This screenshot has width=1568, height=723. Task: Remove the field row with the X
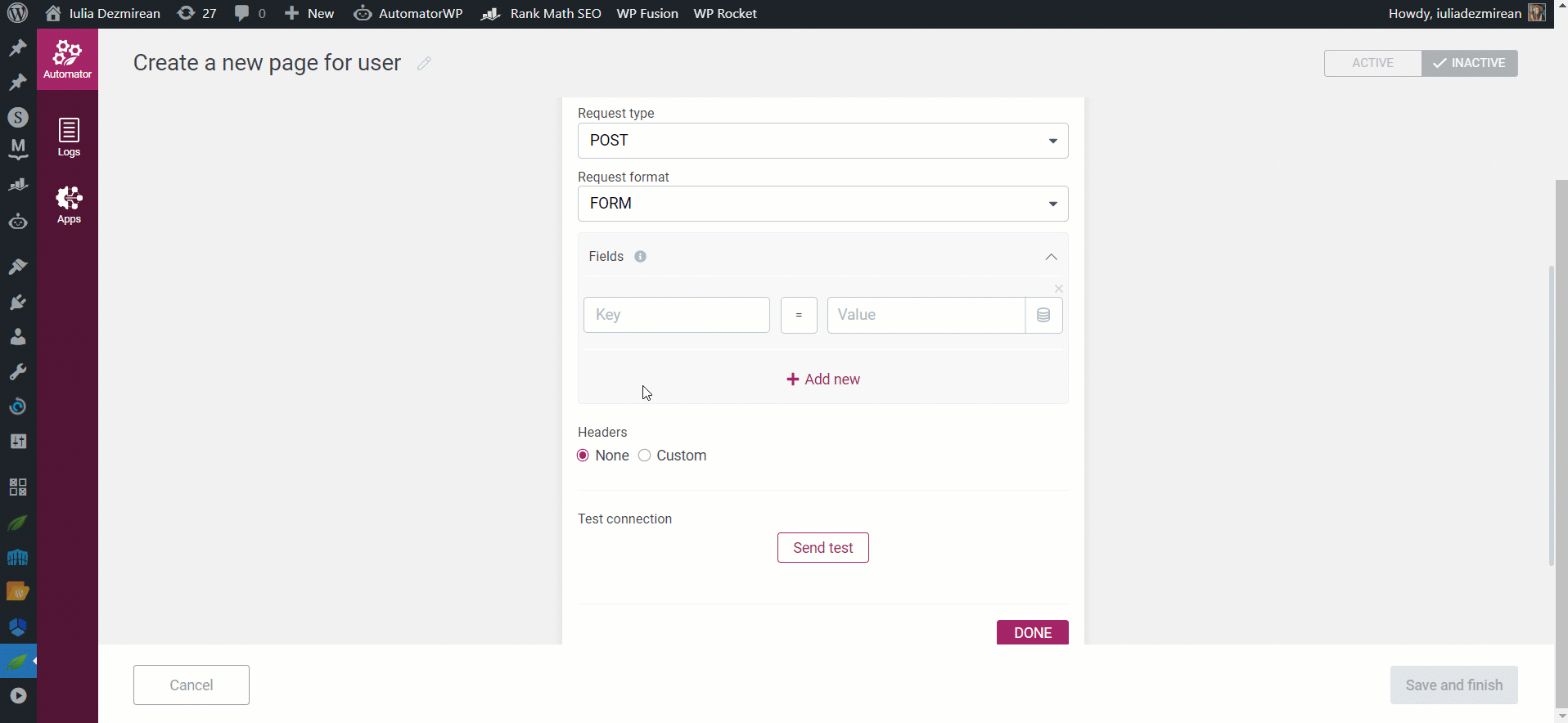[x=1059, y=289]
